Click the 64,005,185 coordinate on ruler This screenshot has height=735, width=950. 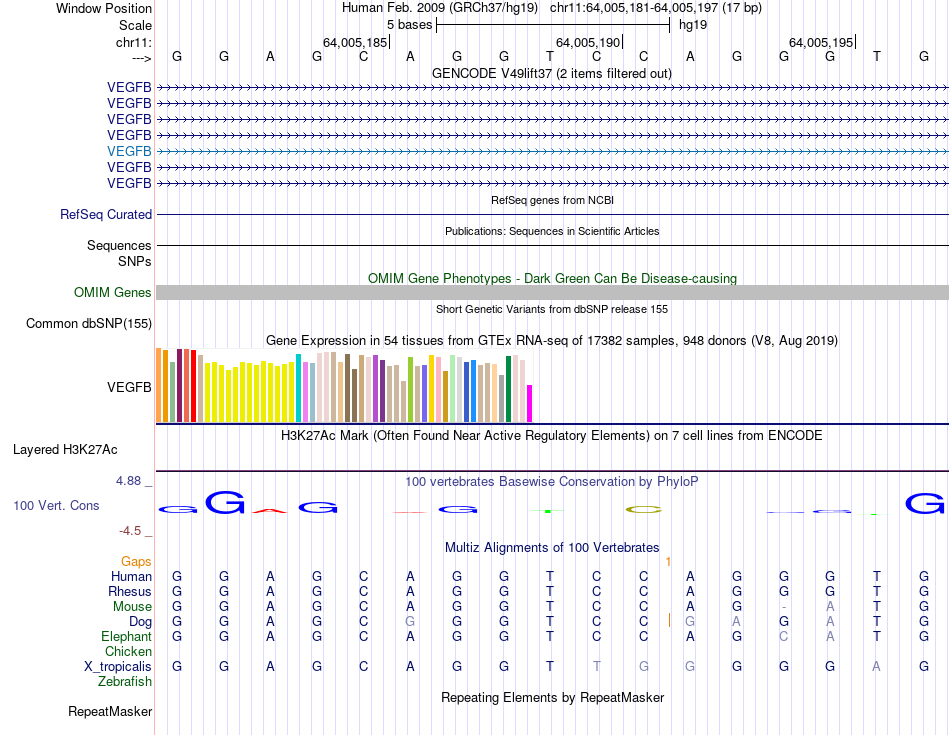(x=354, y=42)
